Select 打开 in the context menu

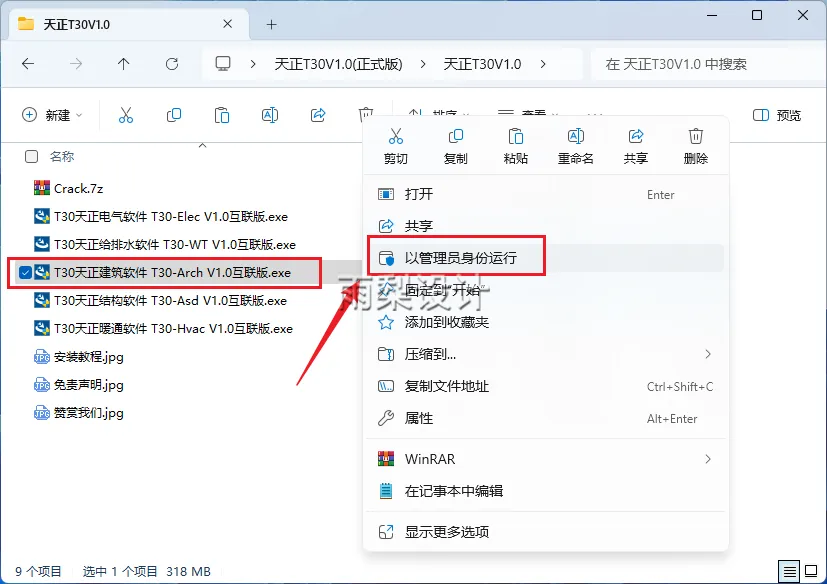tap(545, 194)
